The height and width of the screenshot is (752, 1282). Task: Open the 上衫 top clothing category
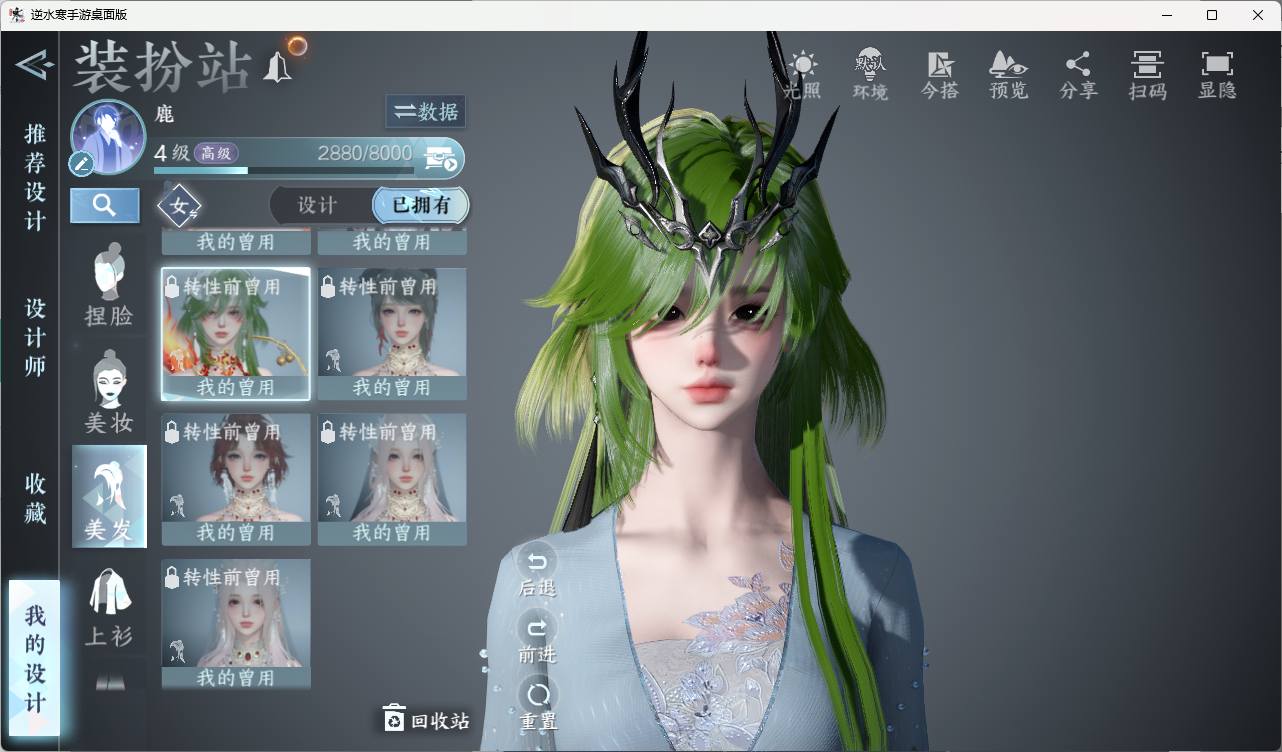click(x=109, y=606)
